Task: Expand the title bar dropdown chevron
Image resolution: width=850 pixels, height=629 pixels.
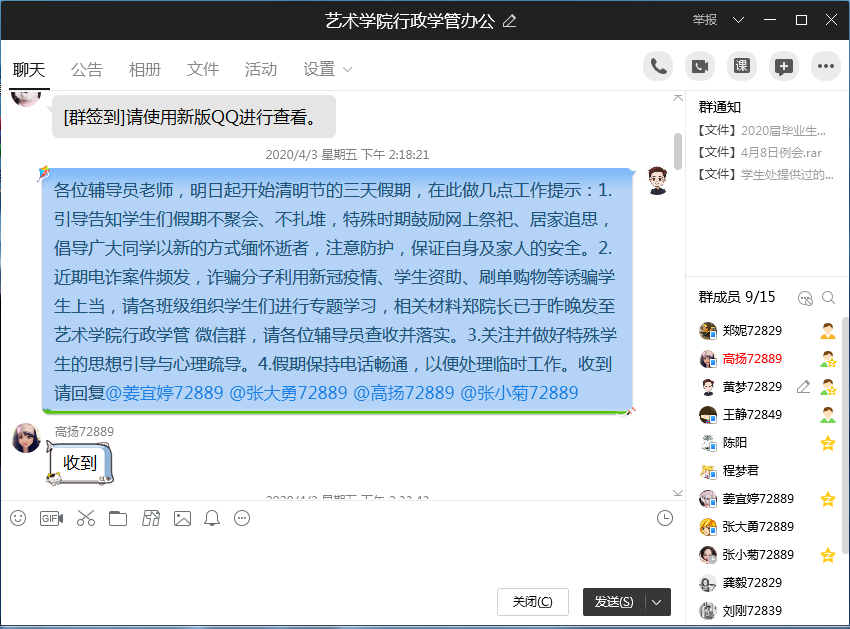Action: click(739, 20)
